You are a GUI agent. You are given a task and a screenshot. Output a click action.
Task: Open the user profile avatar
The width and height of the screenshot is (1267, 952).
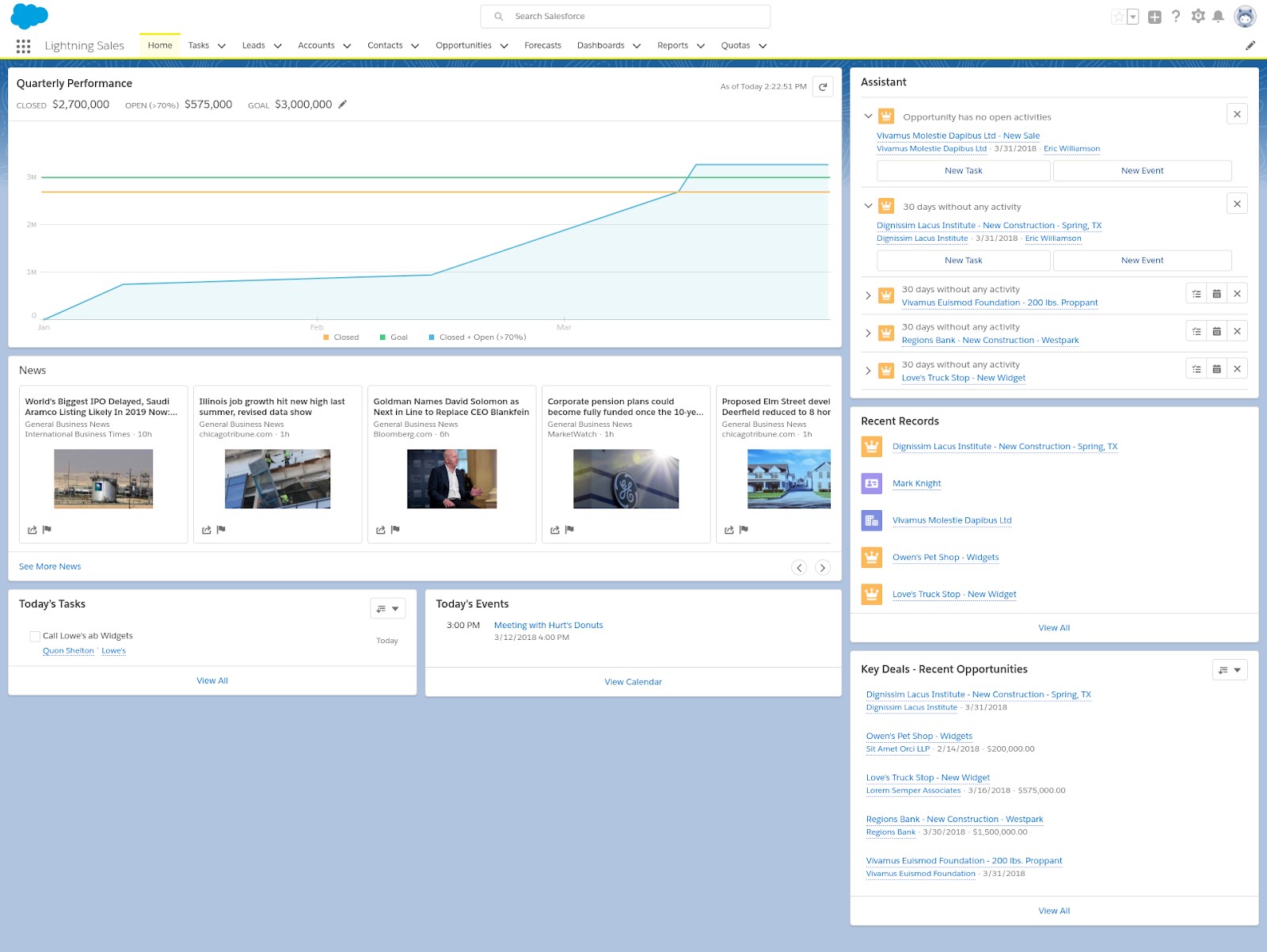pyautogui.click(x=1246, y=16)
